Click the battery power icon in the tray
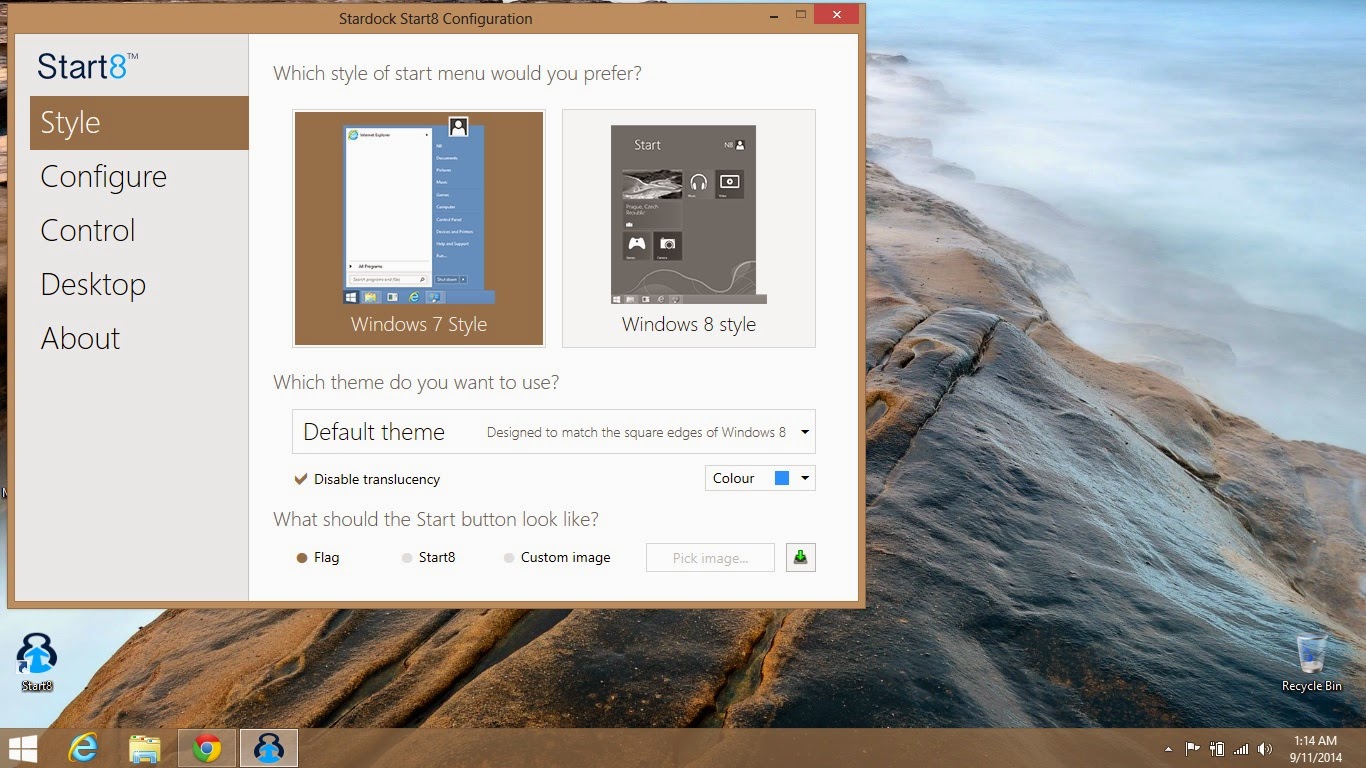Screen dimensions: 1366x768 click(1217, 748)
